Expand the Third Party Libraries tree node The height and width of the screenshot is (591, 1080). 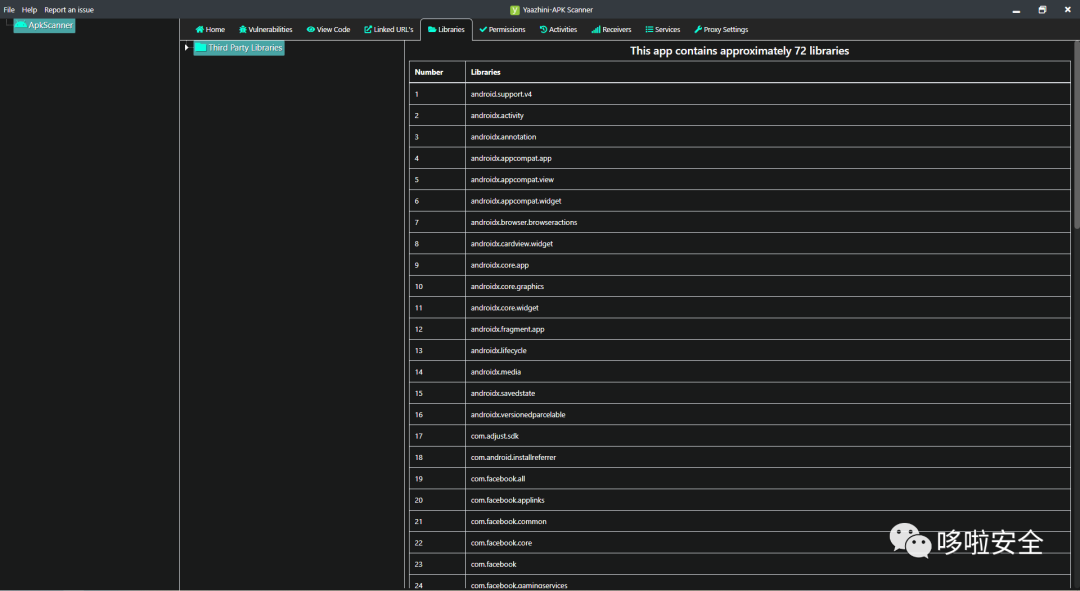(x=186, y=48)
